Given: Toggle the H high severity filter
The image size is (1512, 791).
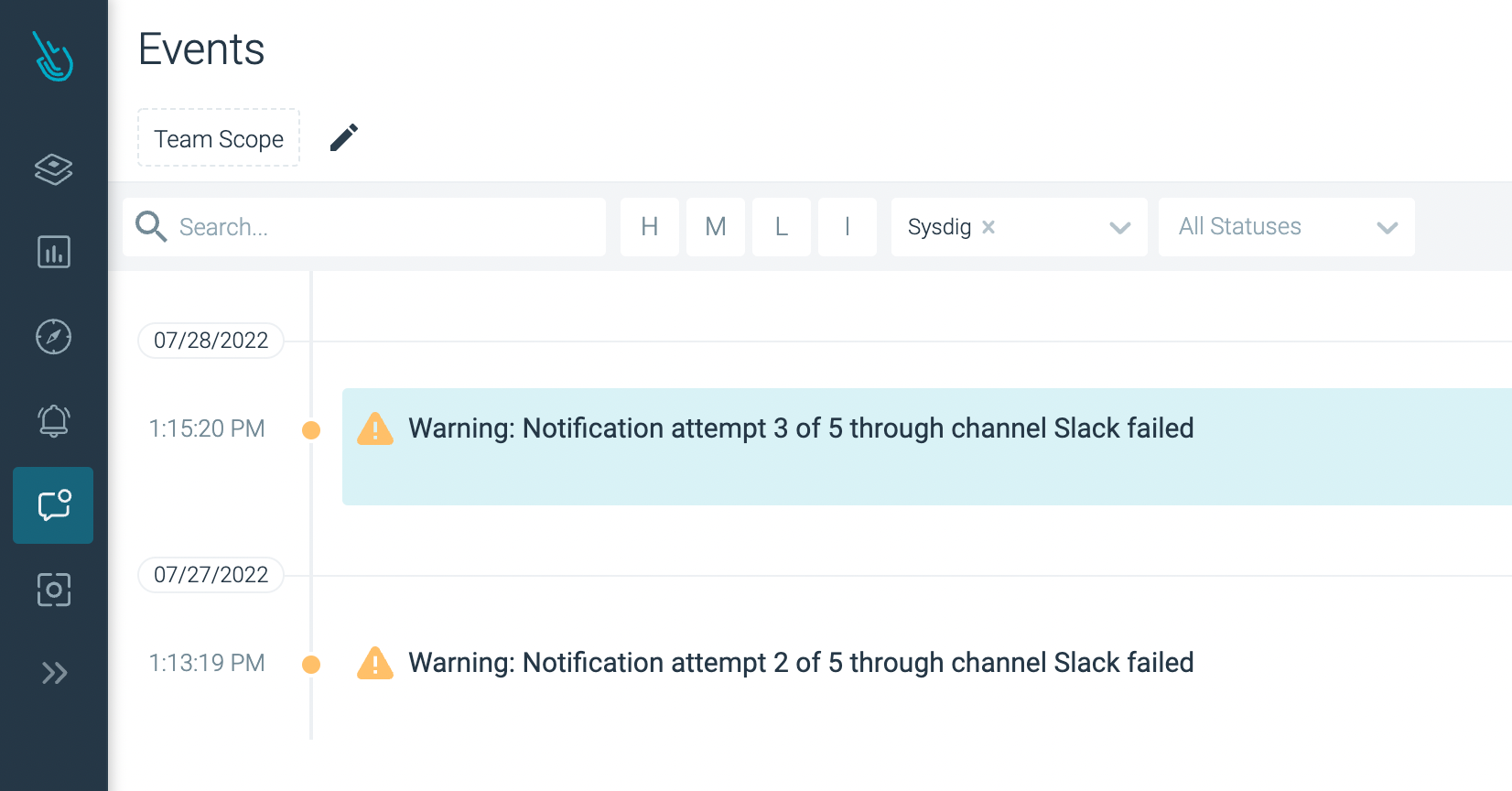Looking at the screenshot, I should click(x=650, y=227).
